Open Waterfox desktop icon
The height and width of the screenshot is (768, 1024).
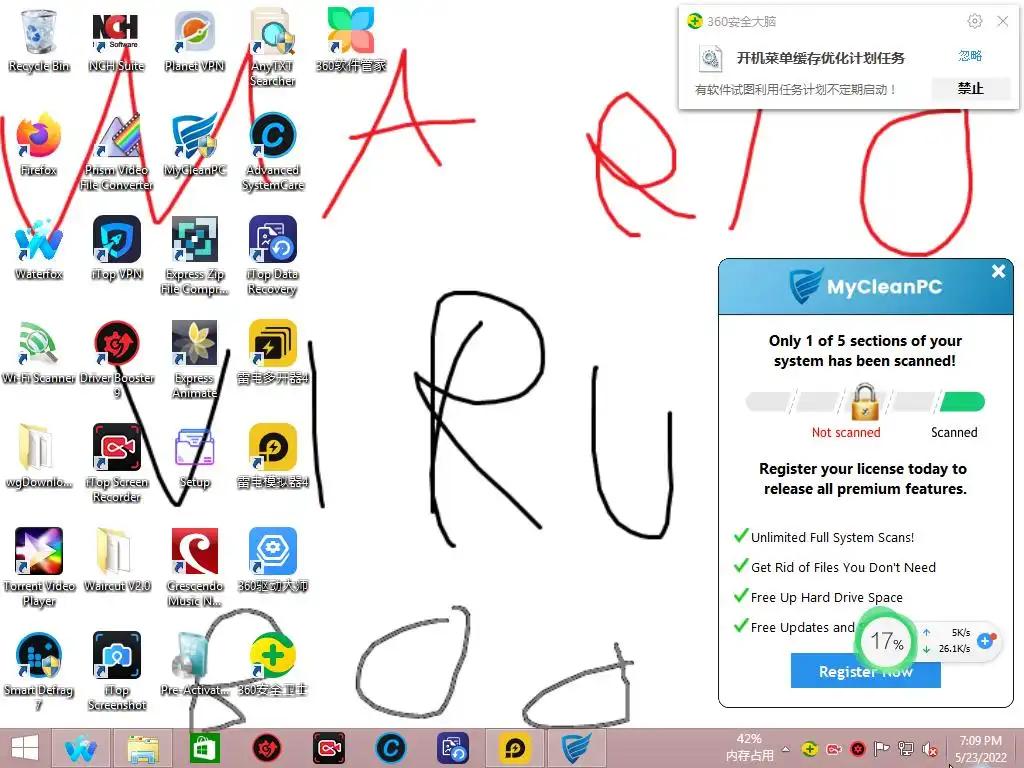(39, 249)
